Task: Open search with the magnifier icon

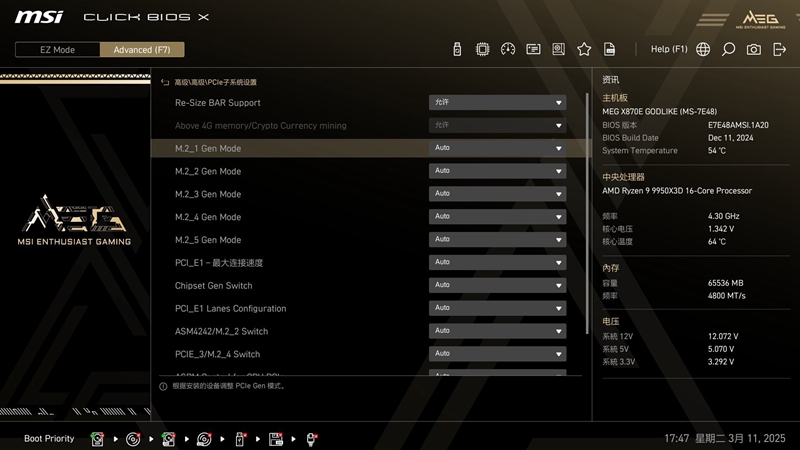Action: pyautogui.click(x=728, y=49)
